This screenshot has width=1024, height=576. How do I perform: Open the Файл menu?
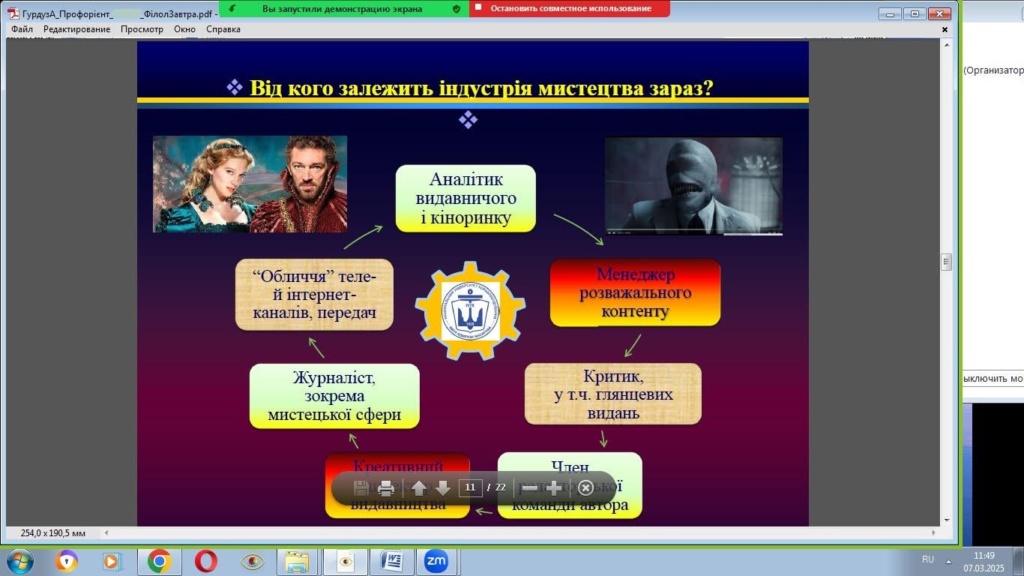coord(22,29)
